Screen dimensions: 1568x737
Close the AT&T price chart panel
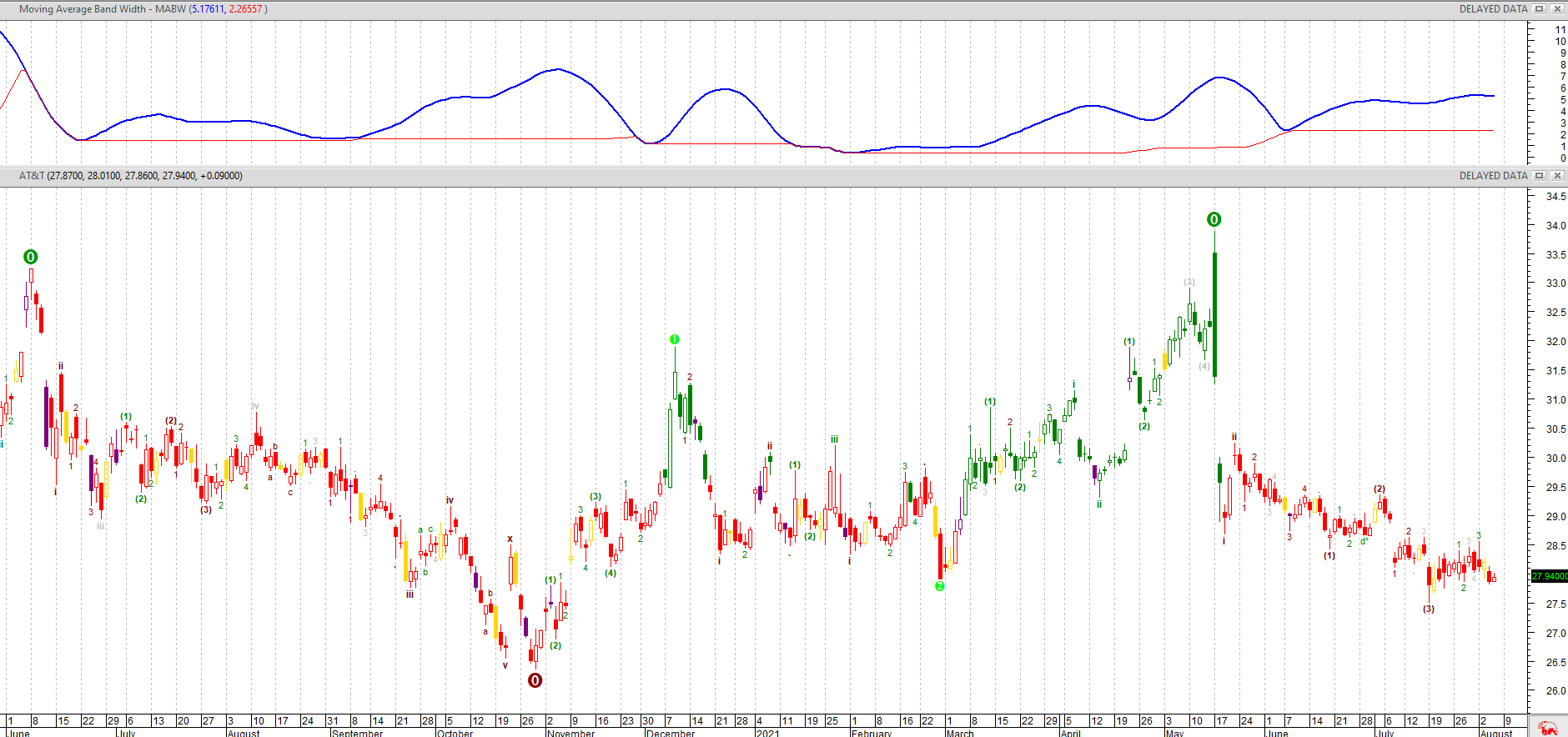pos(1556,176)
